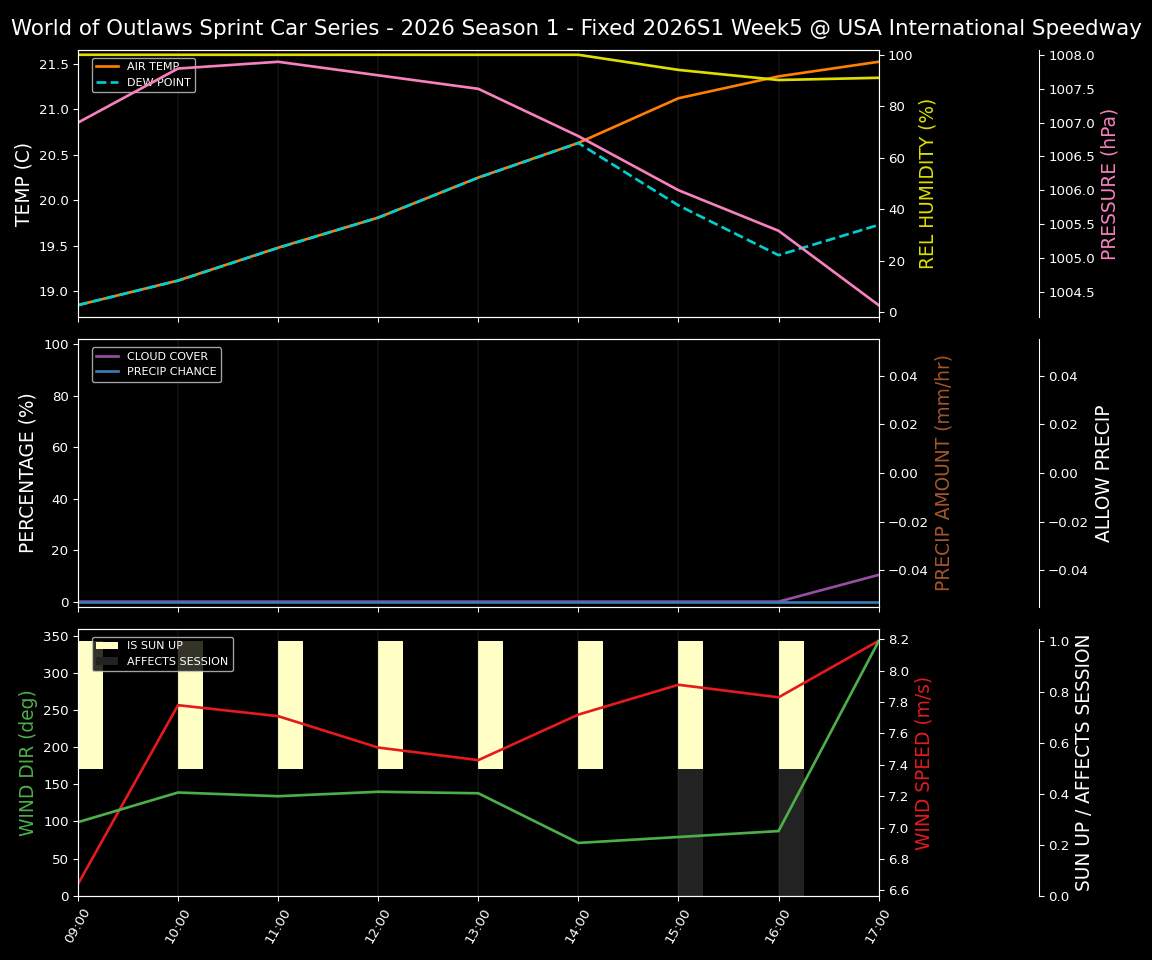Select the AFFECTS SESSION legend swatch
This screenshot has width=1152, height=960.
105,661
